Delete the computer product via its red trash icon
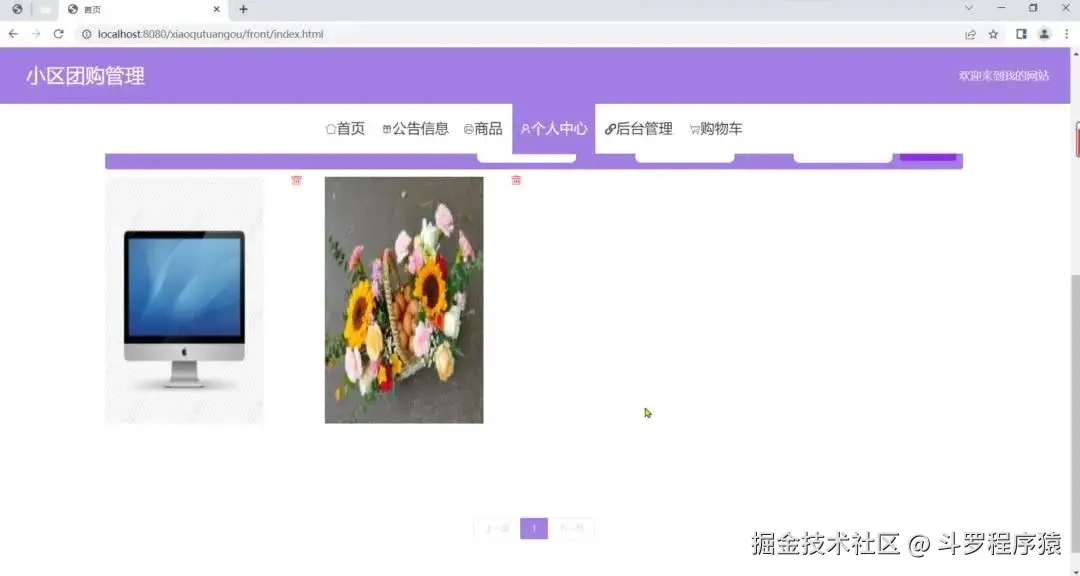 [x=296, y=181]
